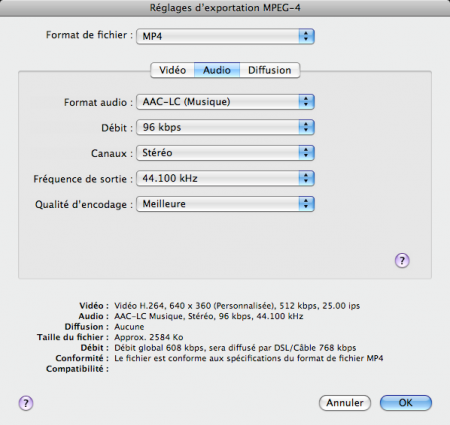450x425 pixels.
Task: Change the 44.100 kHz output frequency
Action: [225, 178]
